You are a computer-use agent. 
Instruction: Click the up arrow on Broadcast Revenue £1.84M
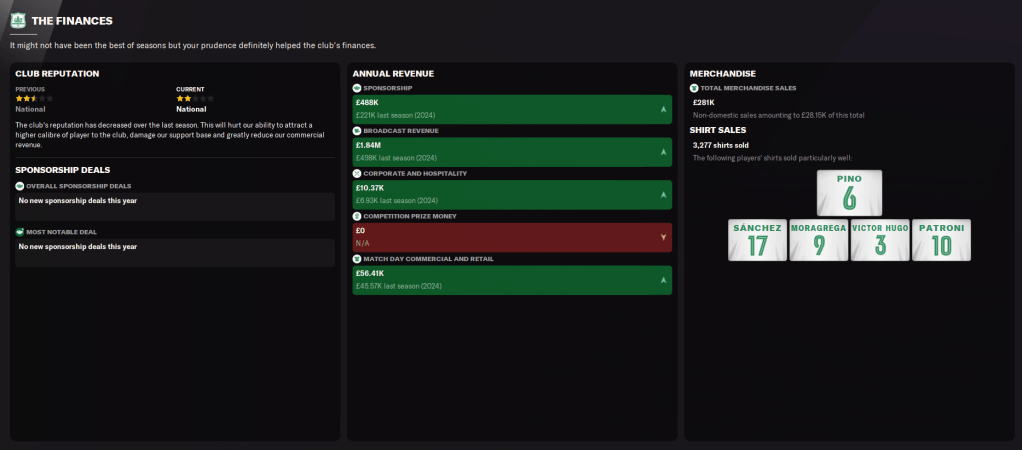[x=663, y=152]
